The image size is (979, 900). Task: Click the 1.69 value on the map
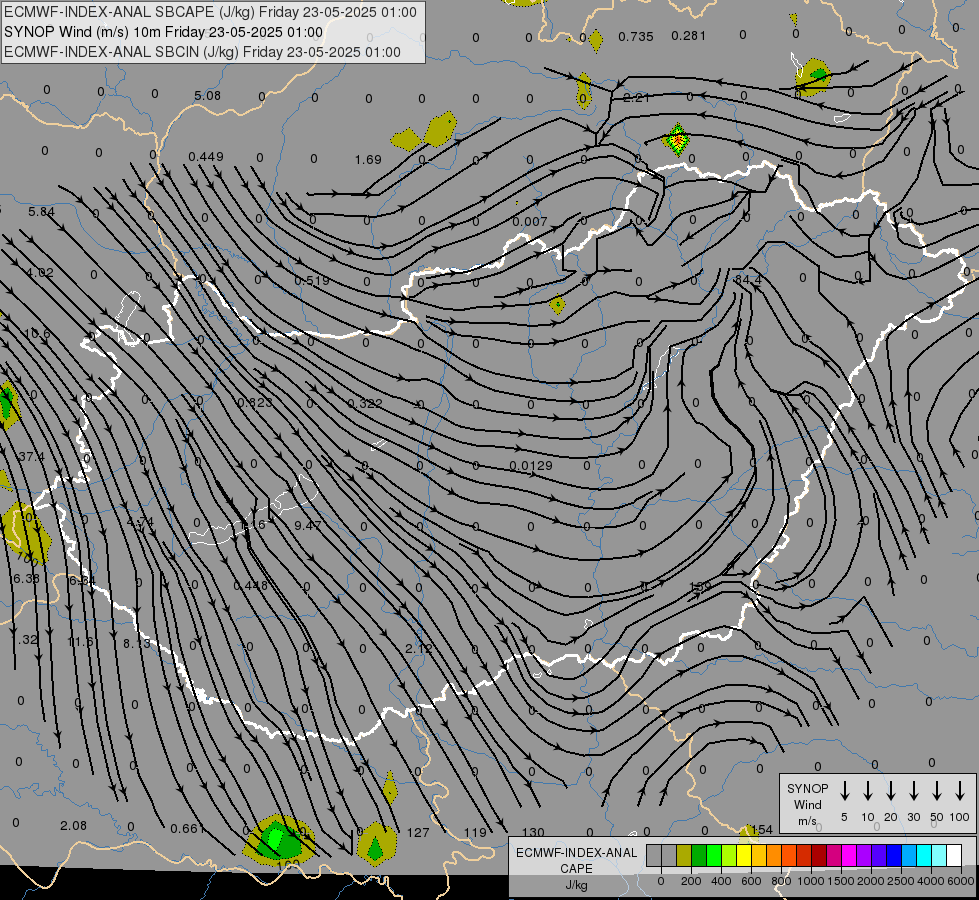coord(368,160)
